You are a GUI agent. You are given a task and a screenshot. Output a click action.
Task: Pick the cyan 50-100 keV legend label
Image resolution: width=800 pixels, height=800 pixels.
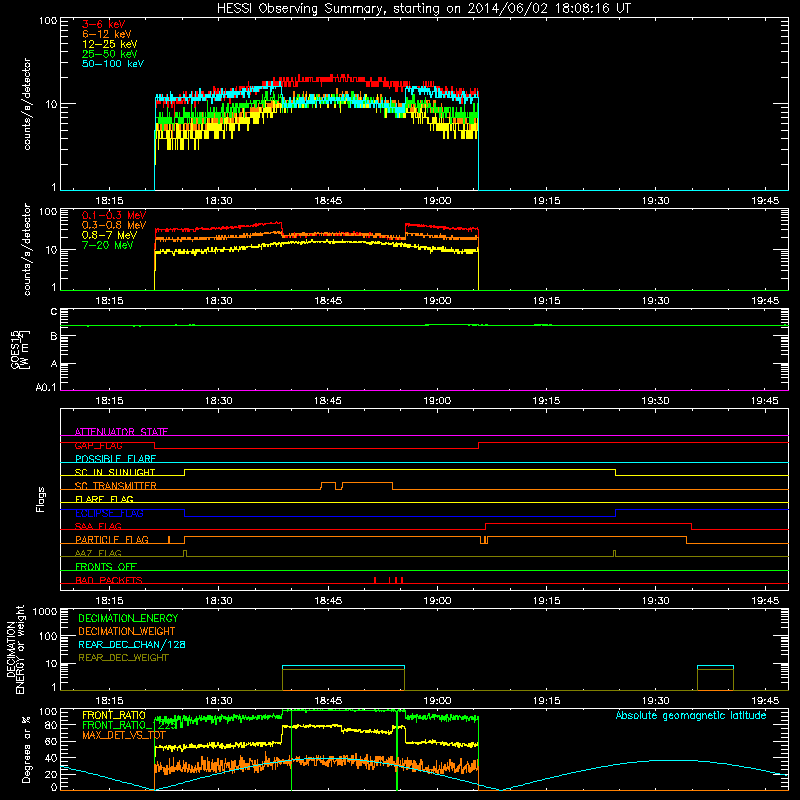pos(113,64)
